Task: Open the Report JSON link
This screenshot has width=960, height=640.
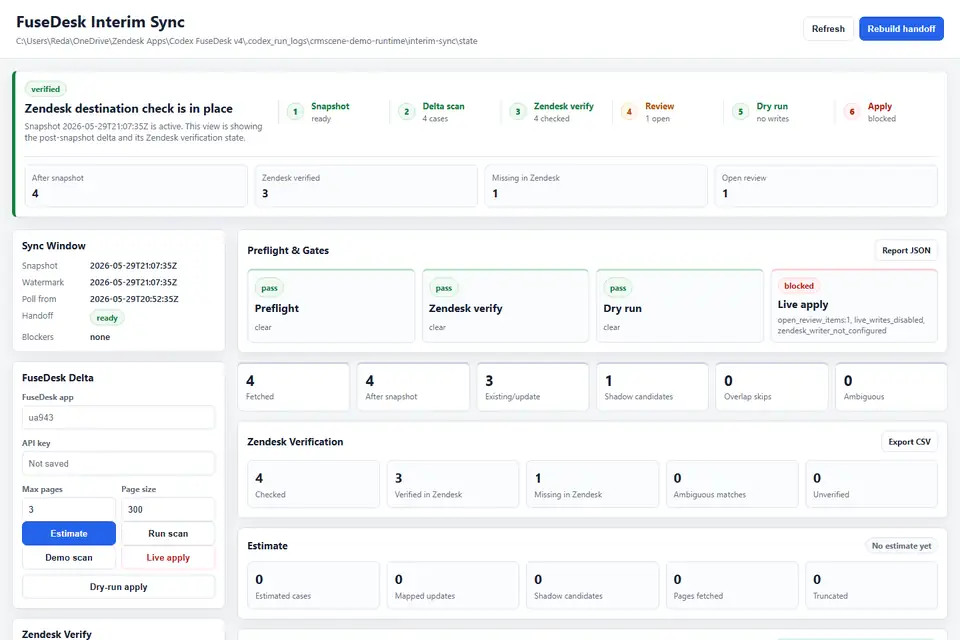Action: pyautogui.click(x=906, y=250)
